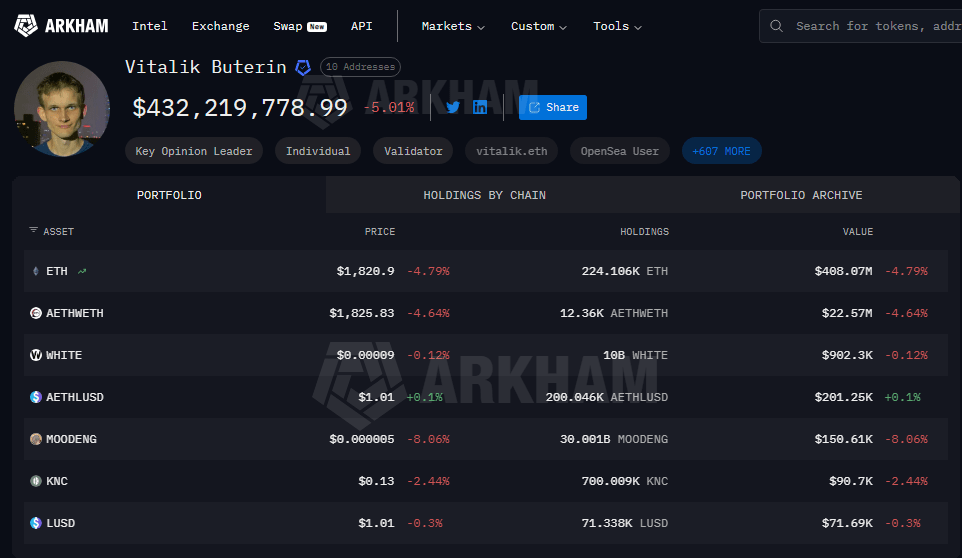Screen dimensions: 962x558
Task: Open the Portfolio Archive tab
Action: pos(801,195)
